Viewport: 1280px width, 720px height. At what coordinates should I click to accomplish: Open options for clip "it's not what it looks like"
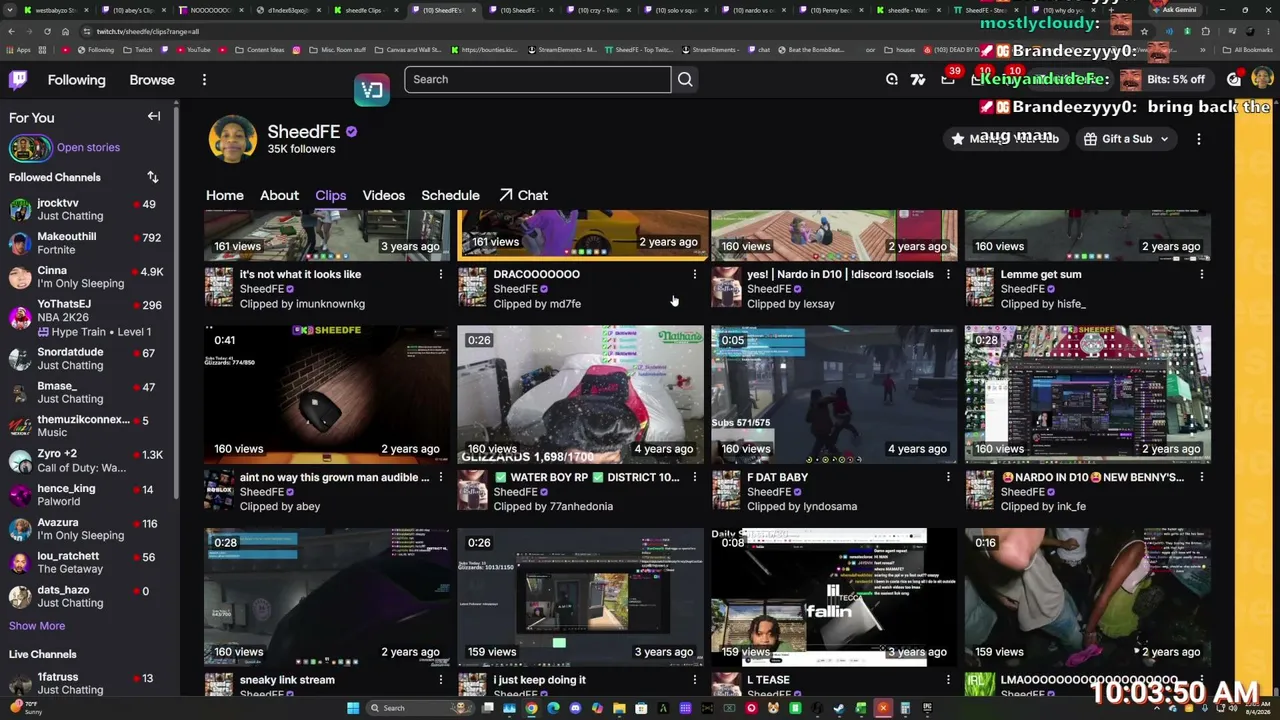(x=441, y=274)
